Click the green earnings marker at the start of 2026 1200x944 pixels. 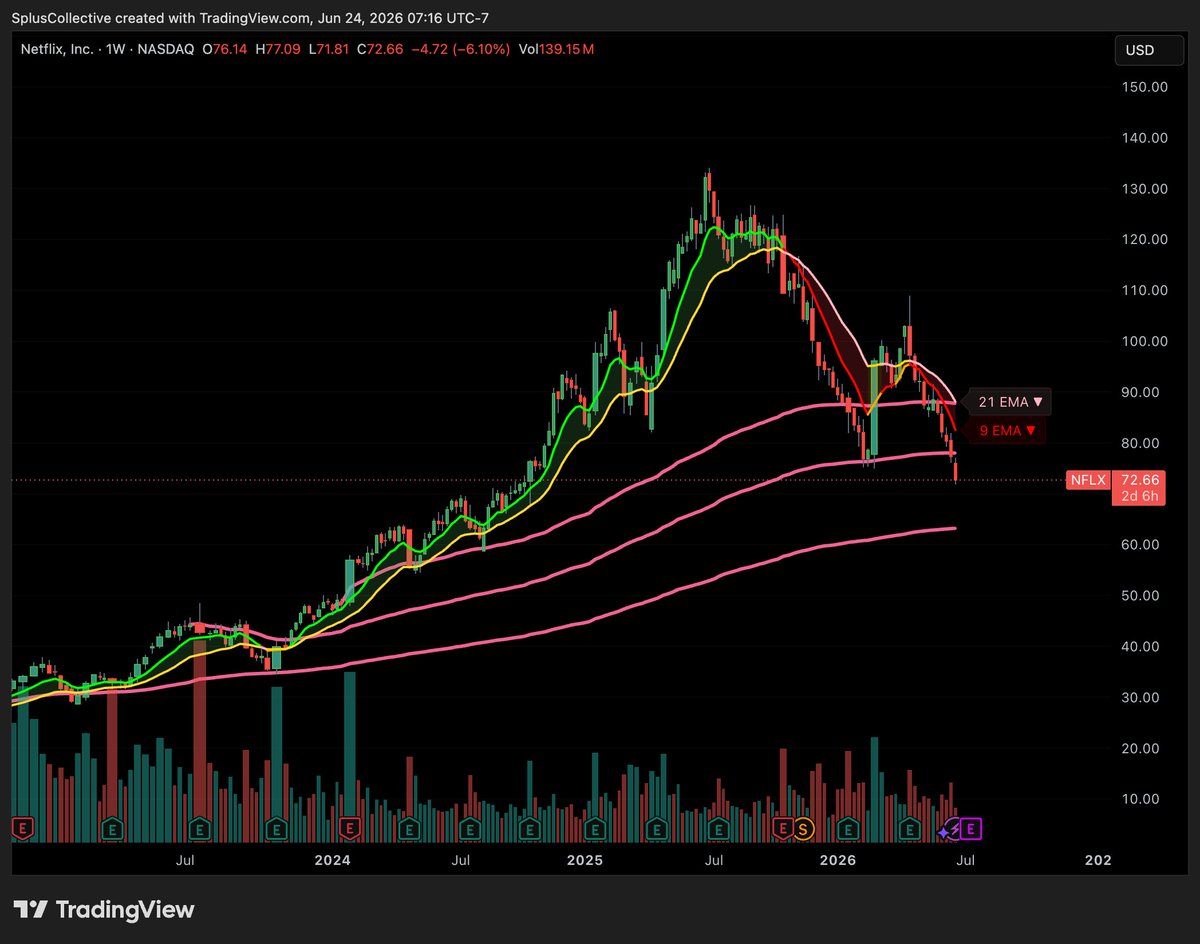(849, 829)
